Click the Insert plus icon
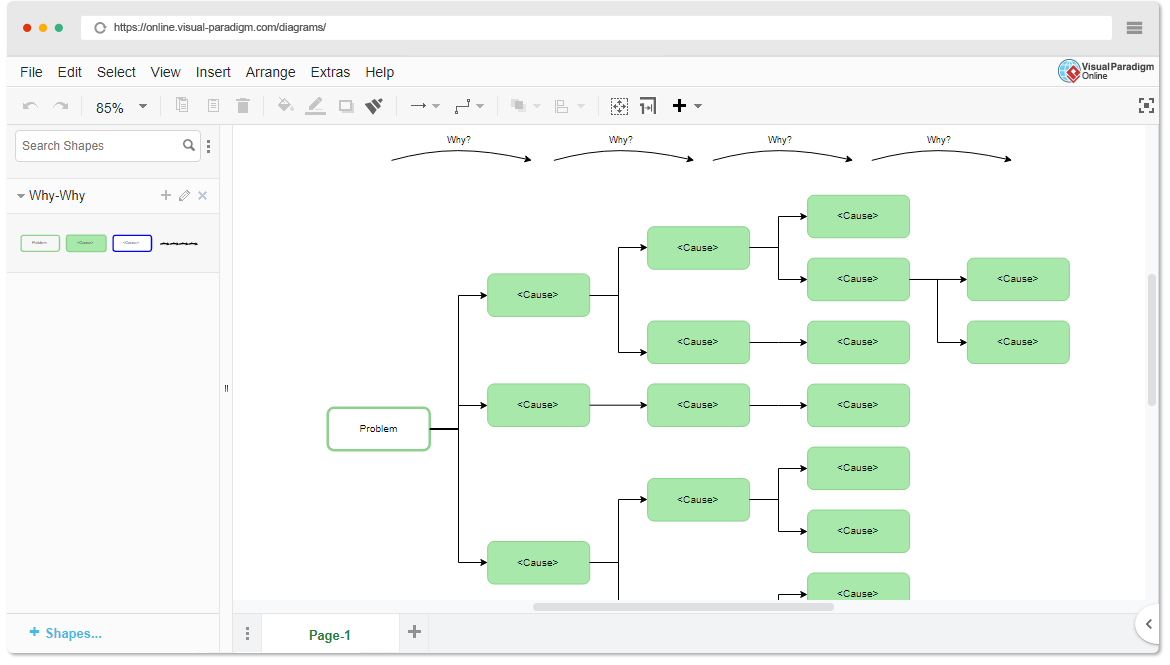 point(679,106)
